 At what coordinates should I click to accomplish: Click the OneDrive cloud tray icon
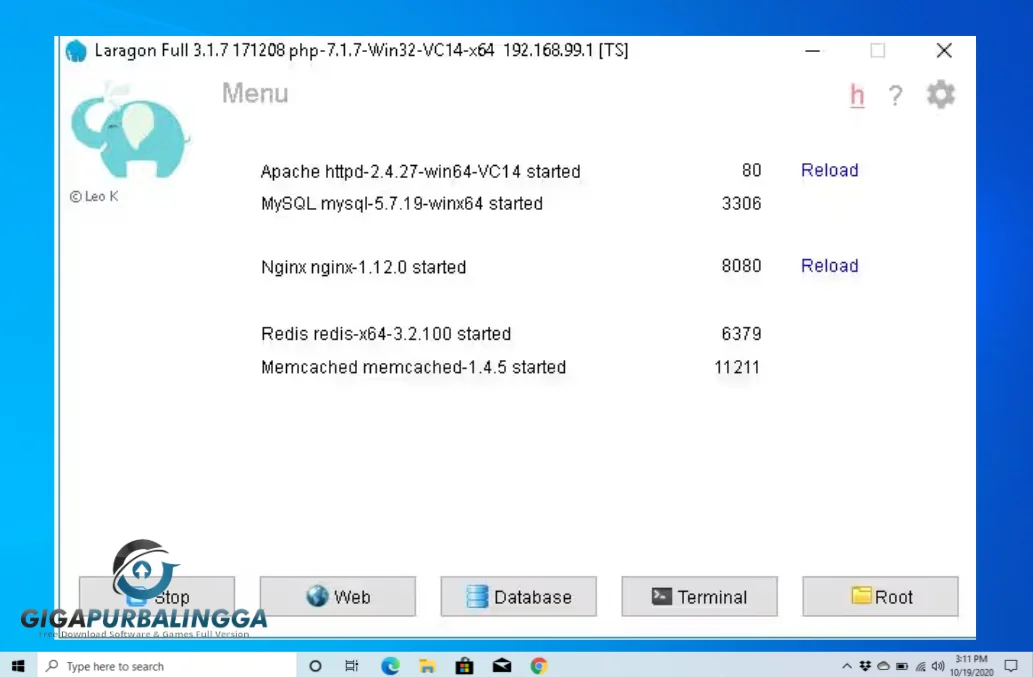(883, 666)
